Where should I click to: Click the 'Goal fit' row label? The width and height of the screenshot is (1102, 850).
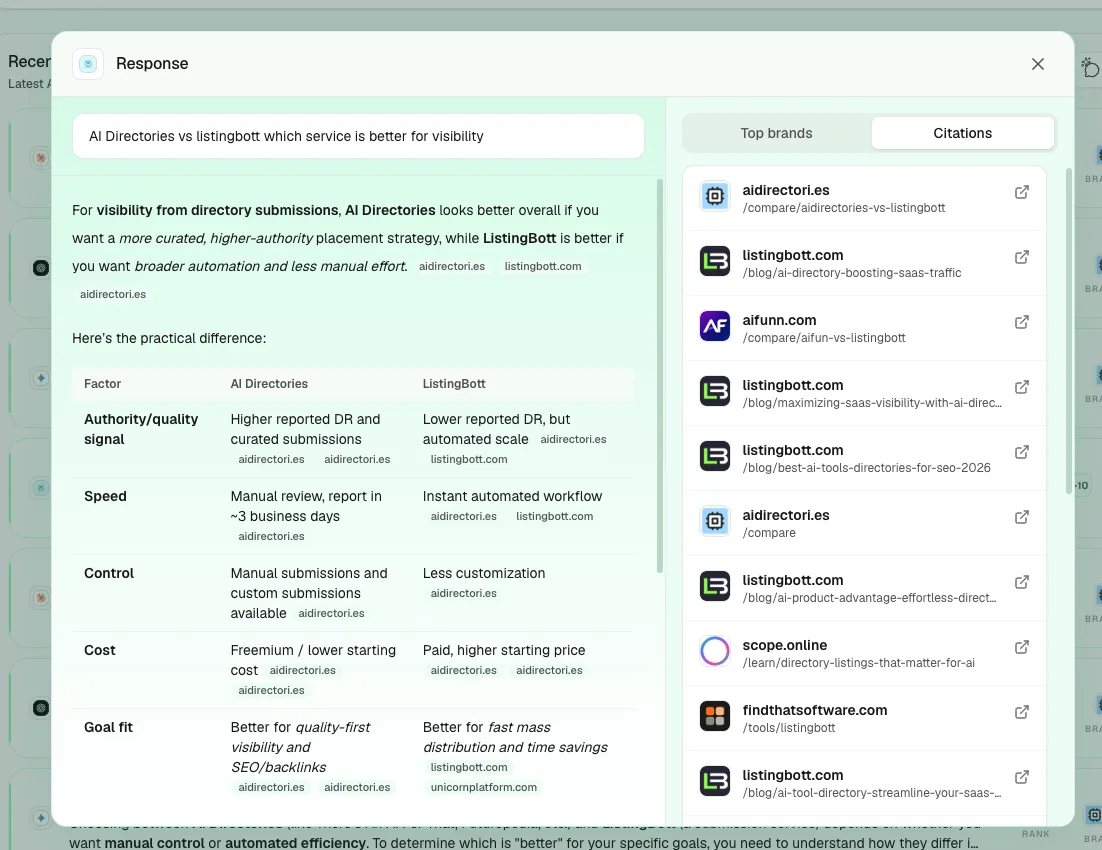108,727
